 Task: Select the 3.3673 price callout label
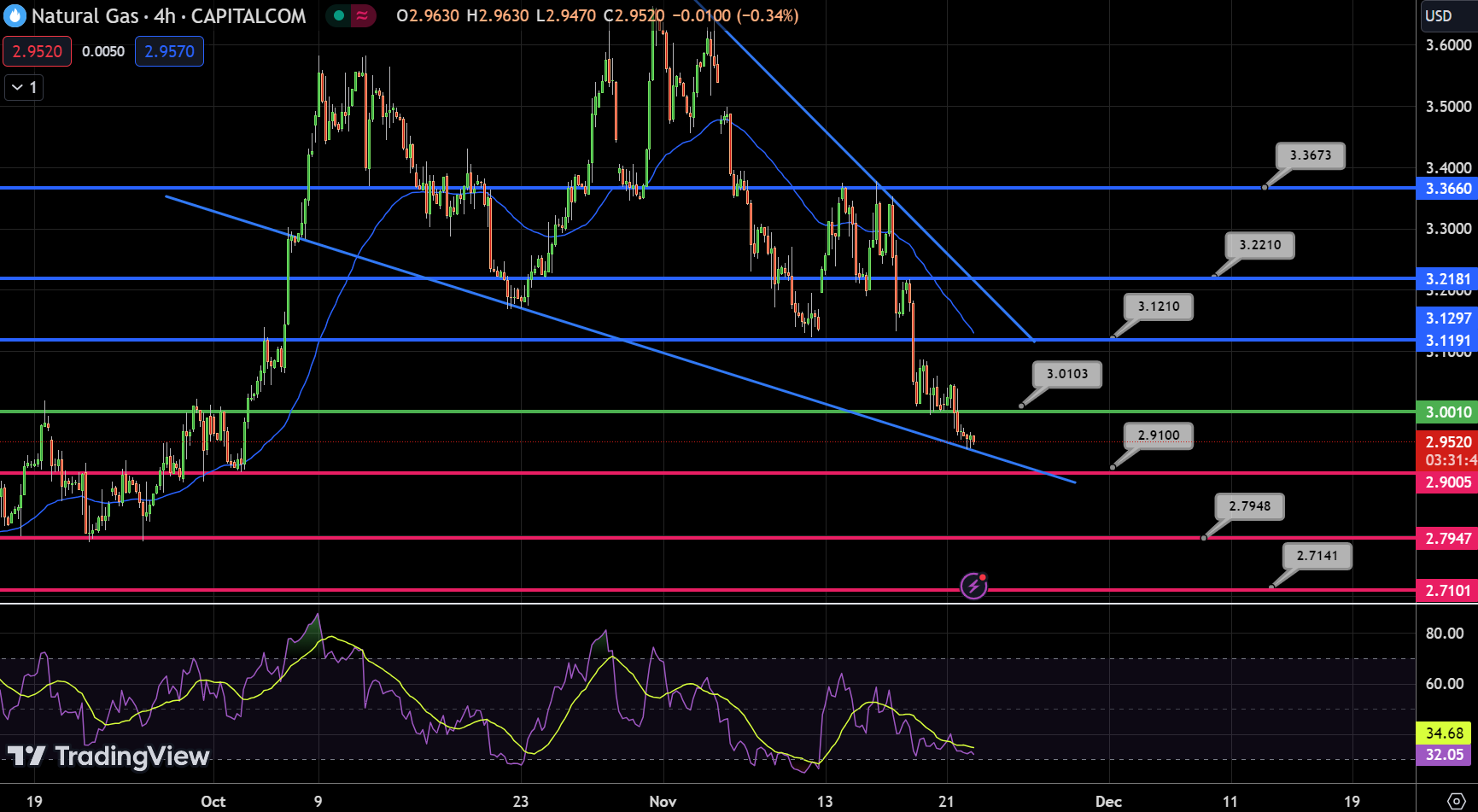coord(1311,155)
